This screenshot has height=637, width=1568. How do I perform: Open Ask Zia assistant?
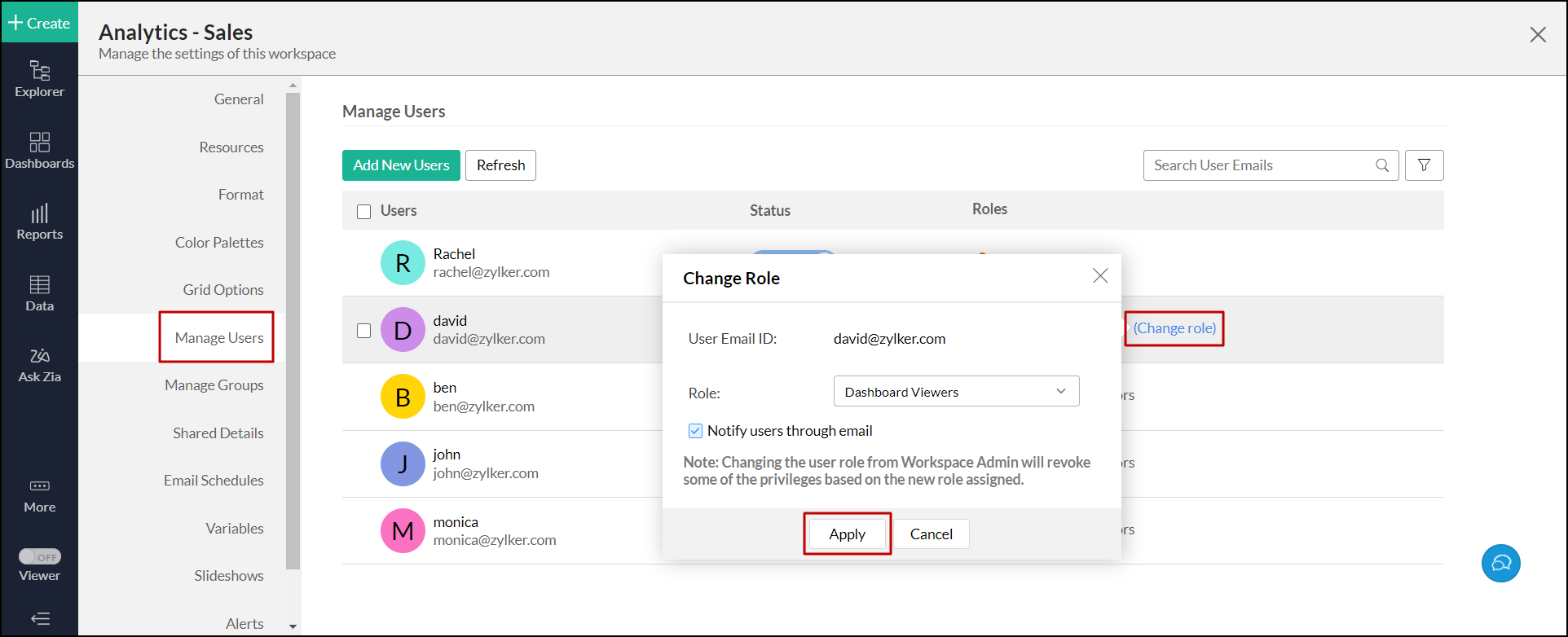point(39,365)
